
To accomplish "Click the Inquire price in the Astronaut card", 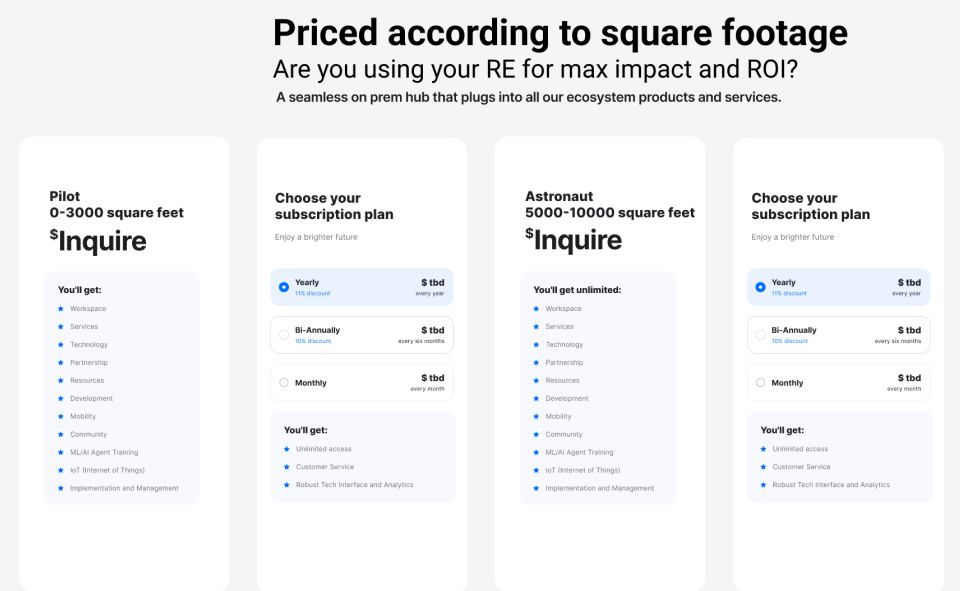I will click(577, 240).
